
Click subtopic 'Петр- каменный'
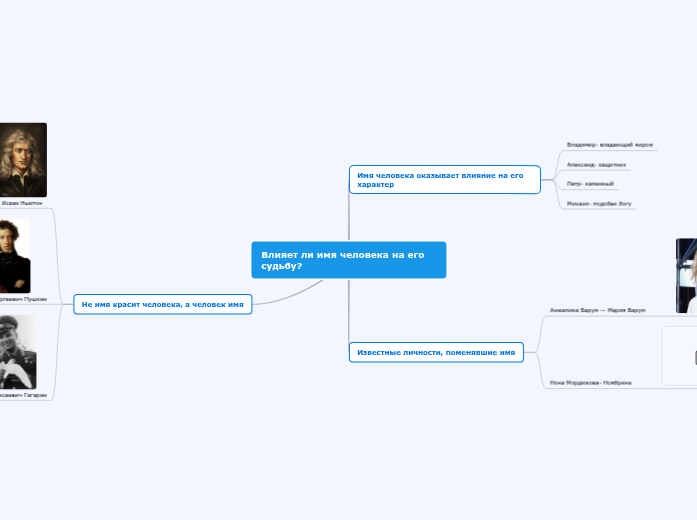(590, 184)
